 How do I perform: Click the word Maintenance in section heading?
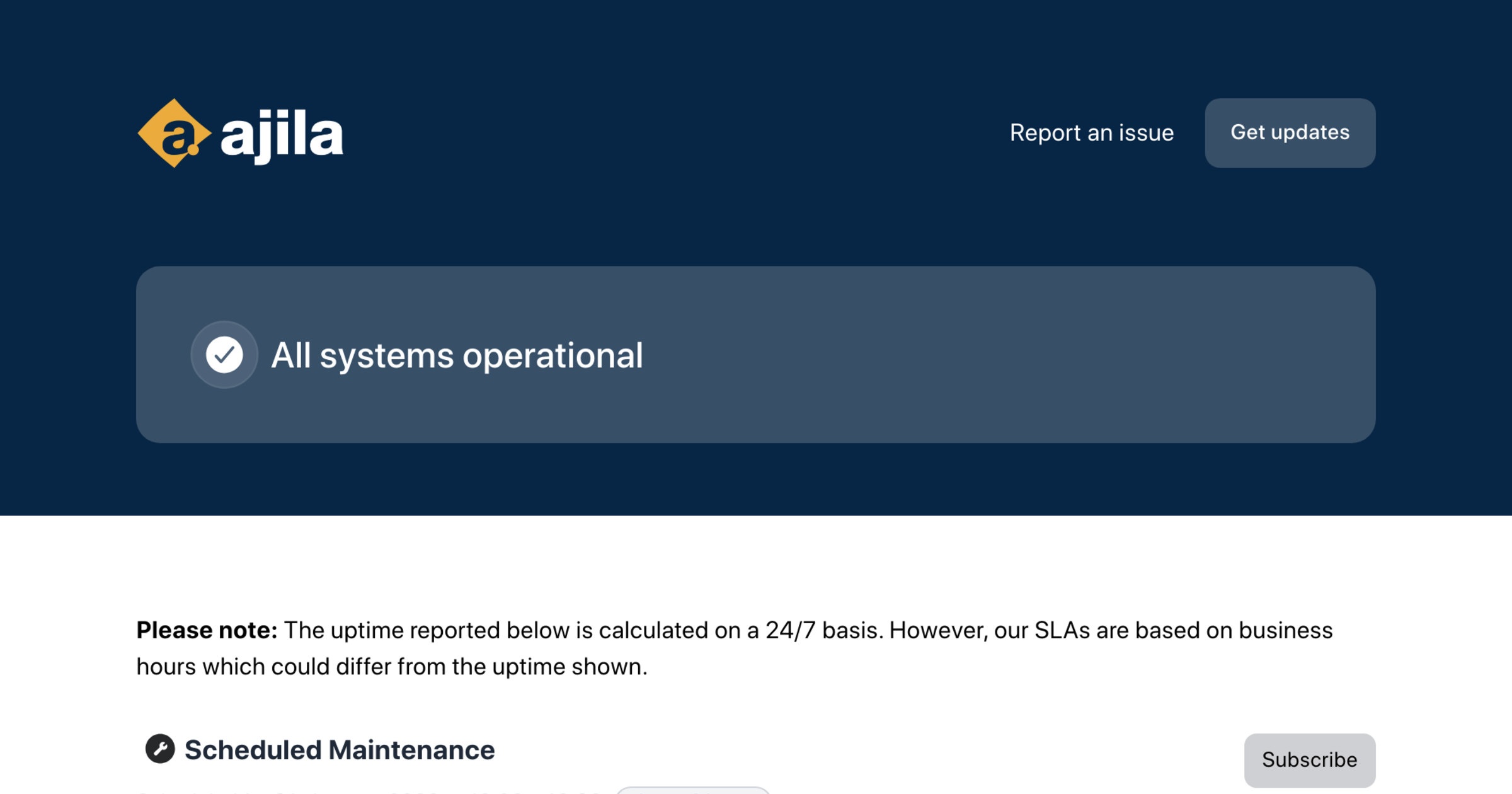(411, 750)
